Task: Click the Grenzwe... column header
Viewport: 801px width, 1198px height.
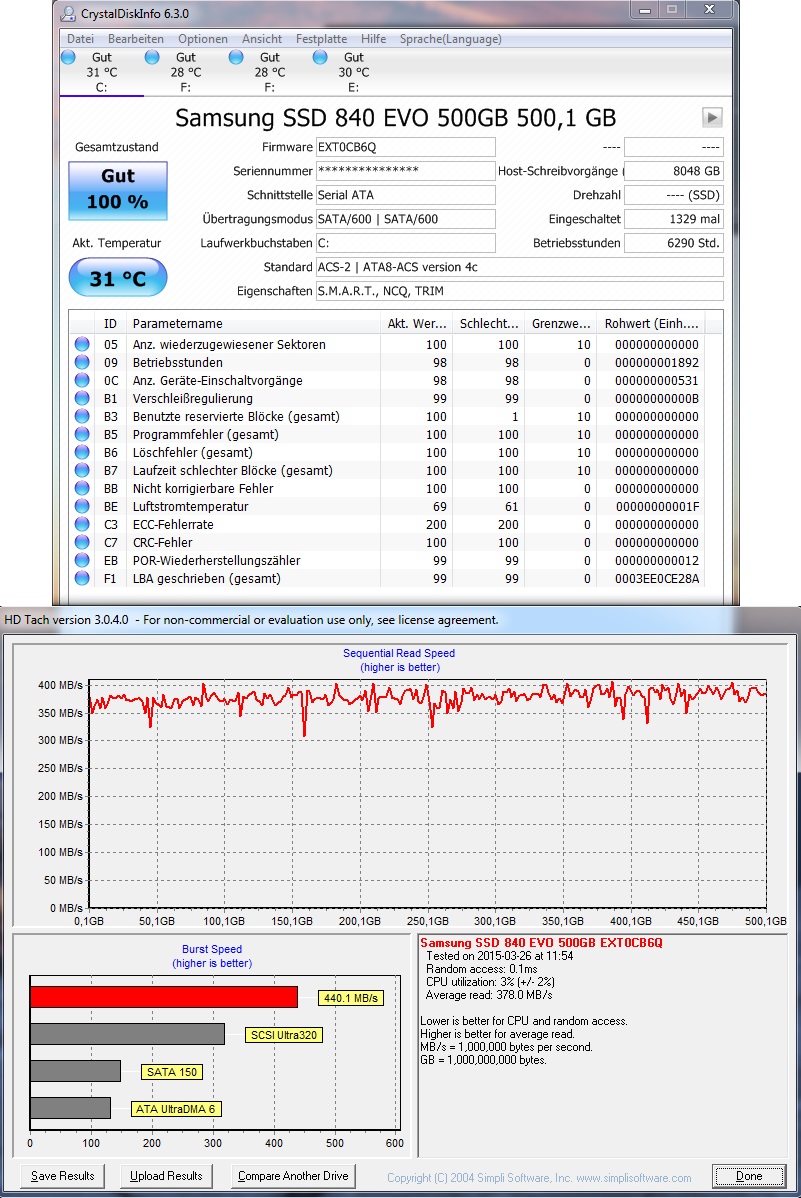Action: [x=560, y=323]
